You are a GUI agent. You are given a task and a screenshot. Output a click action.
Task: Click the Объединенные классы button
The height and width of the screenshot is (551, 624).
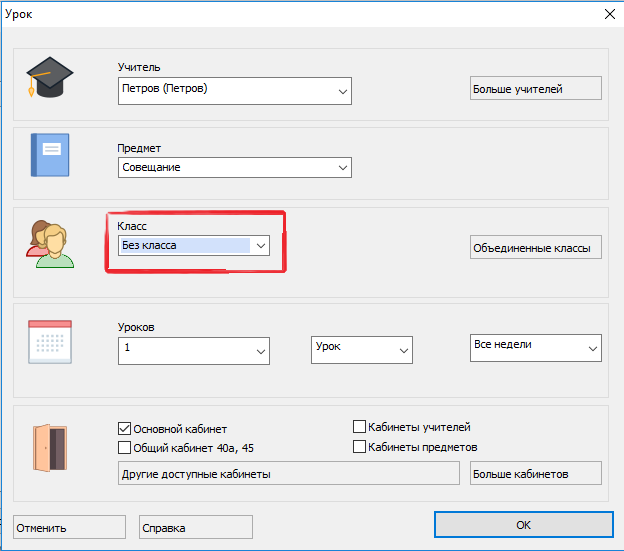point(536,248)
